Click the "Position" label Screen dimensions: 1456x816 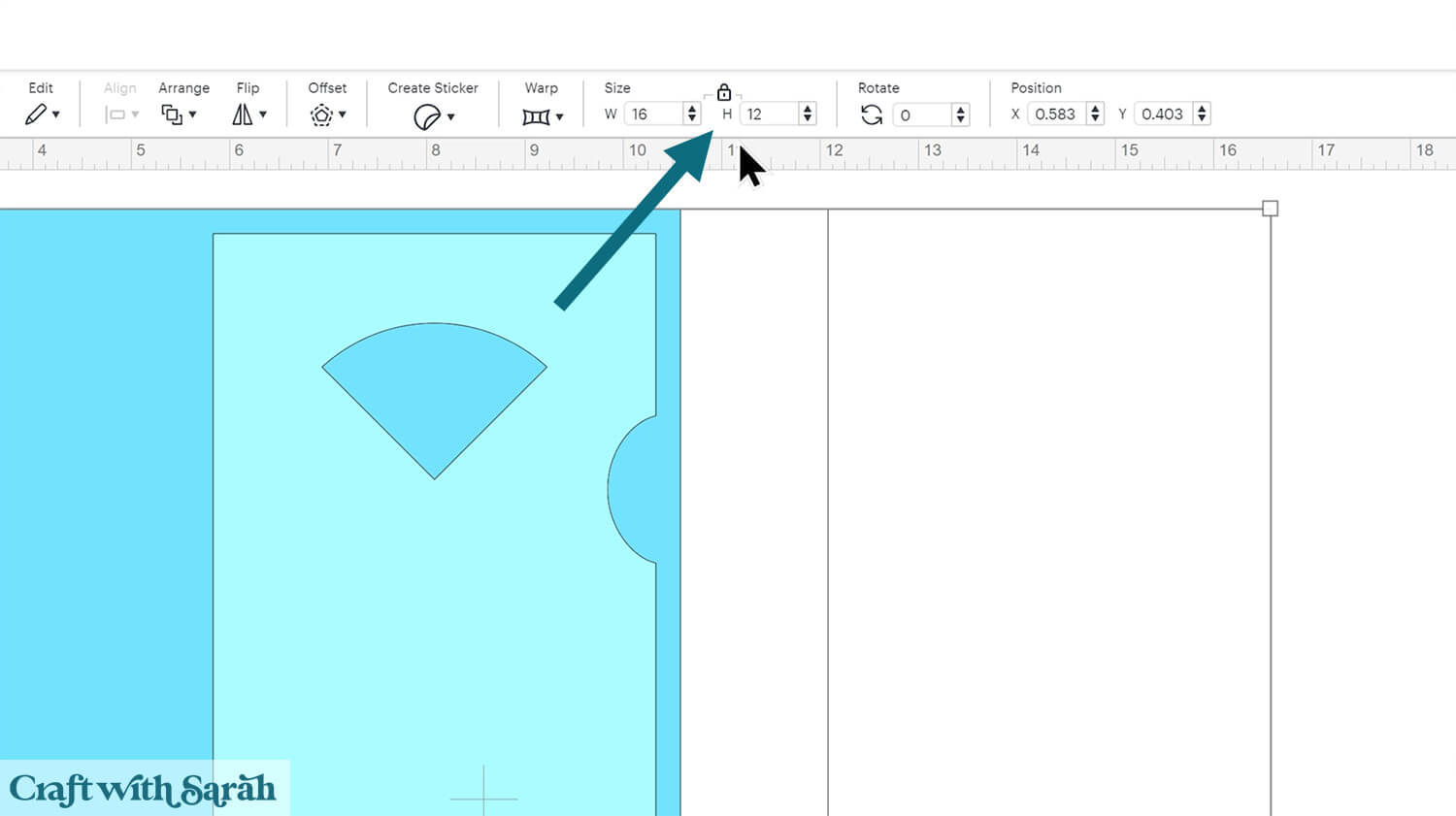tap(1036, 87)
